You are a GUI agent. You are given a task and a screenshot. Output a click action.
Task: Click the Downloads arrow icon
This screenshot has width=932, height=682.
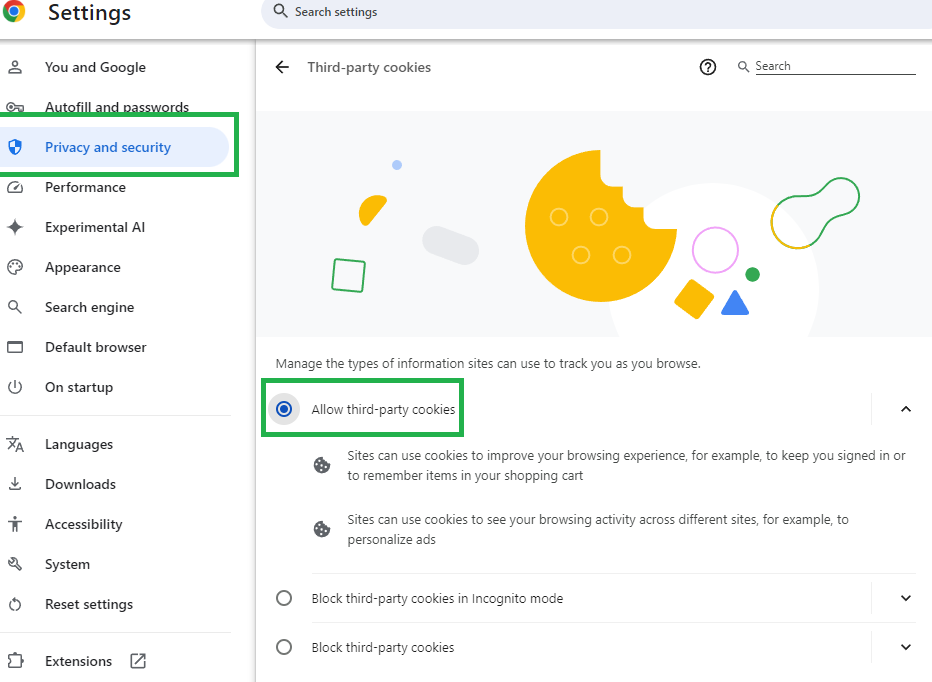click(x=15, y=484)
